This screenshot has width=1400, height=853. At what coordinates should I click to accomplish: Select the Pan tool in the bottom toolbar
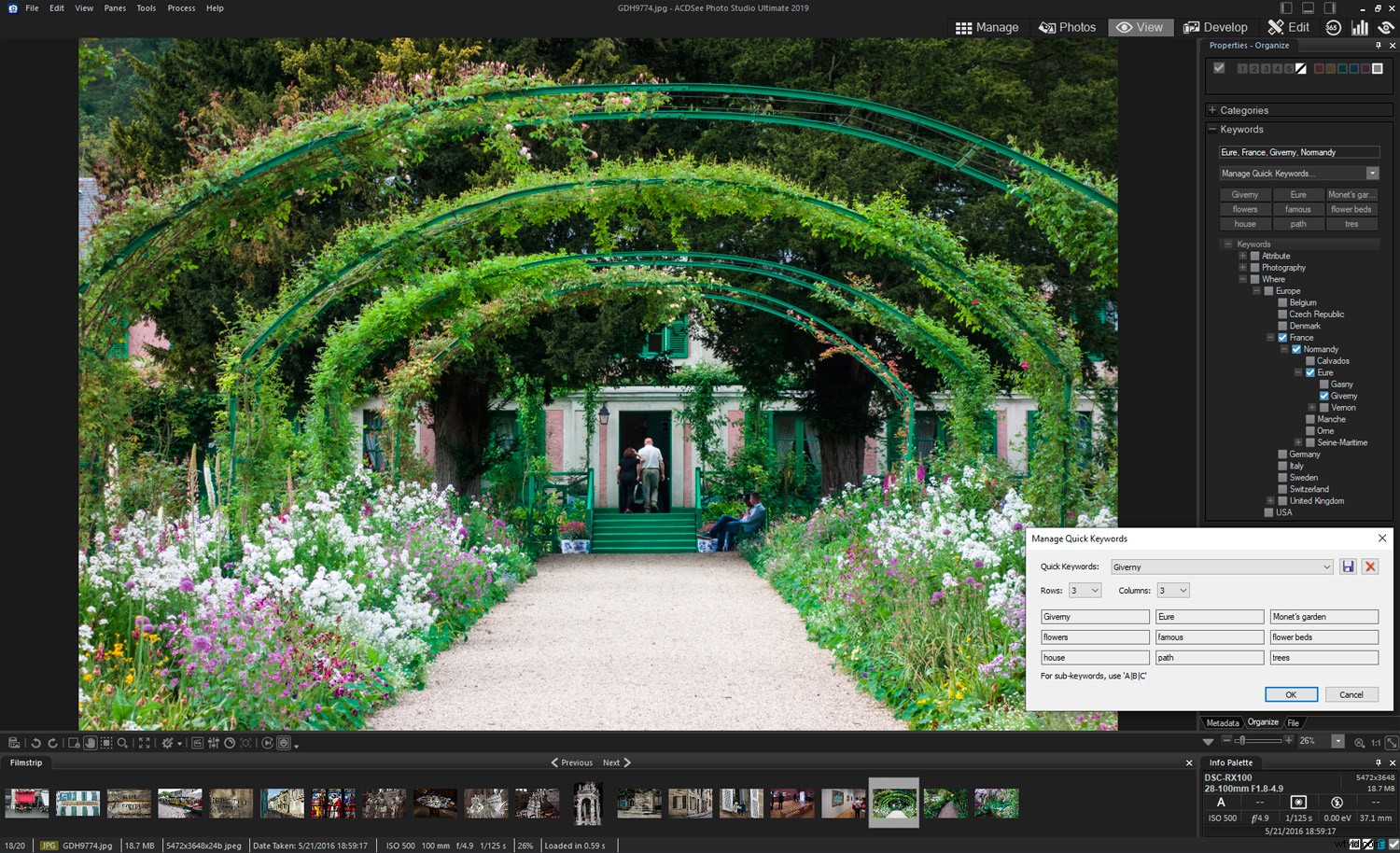pyautogui.click(x=90, y=743)
